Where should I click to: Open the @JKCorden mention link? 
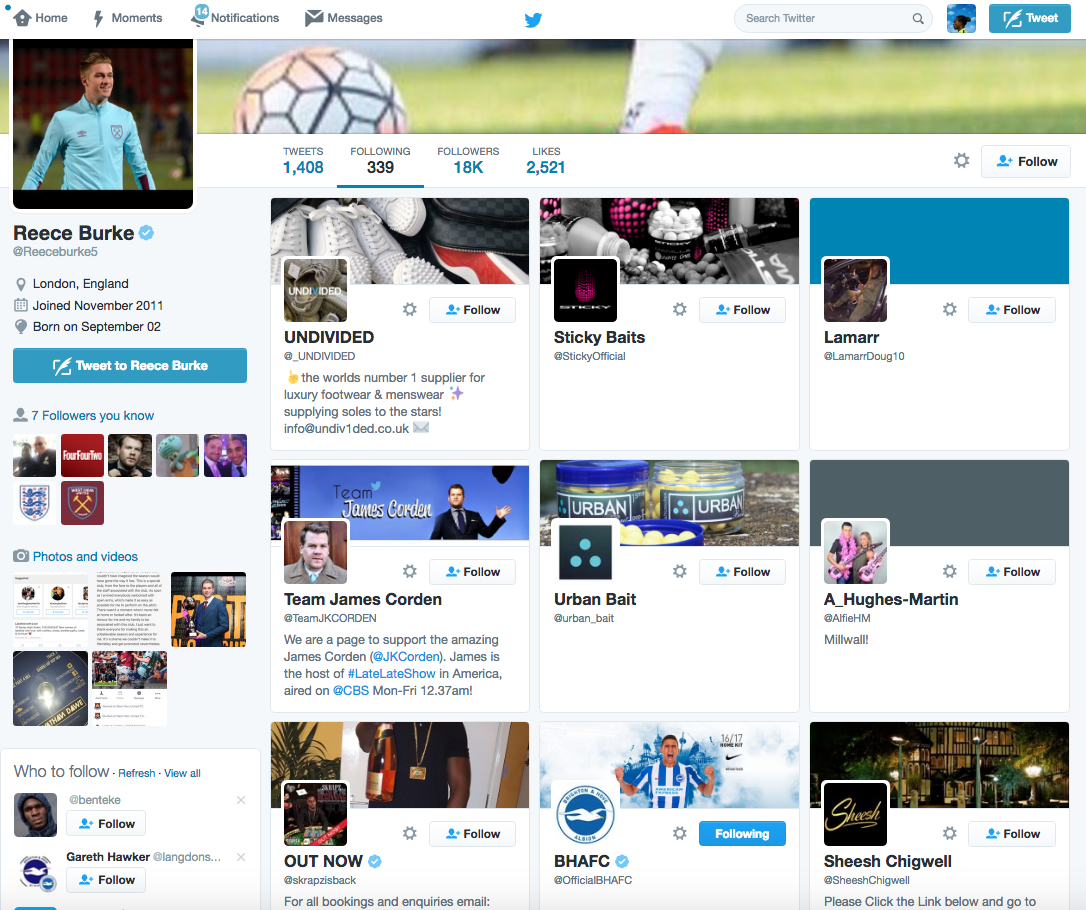[407, 657]
